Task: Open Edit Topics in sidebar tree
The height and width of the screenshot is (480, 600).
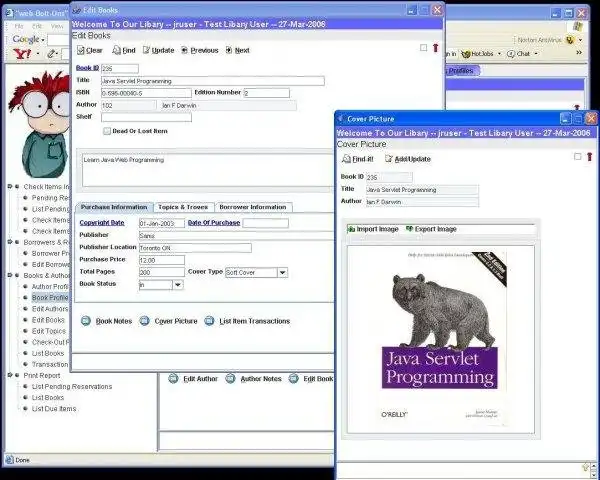Action: coord(49,331)
